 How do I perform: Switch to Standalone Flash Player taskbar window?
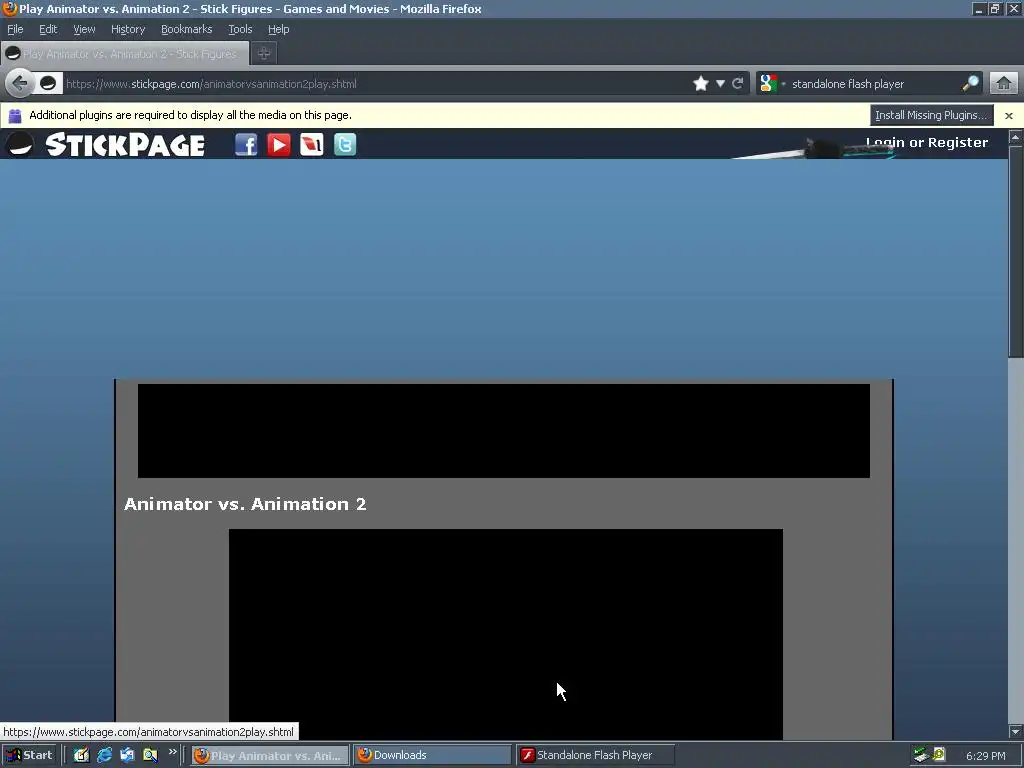595,755
